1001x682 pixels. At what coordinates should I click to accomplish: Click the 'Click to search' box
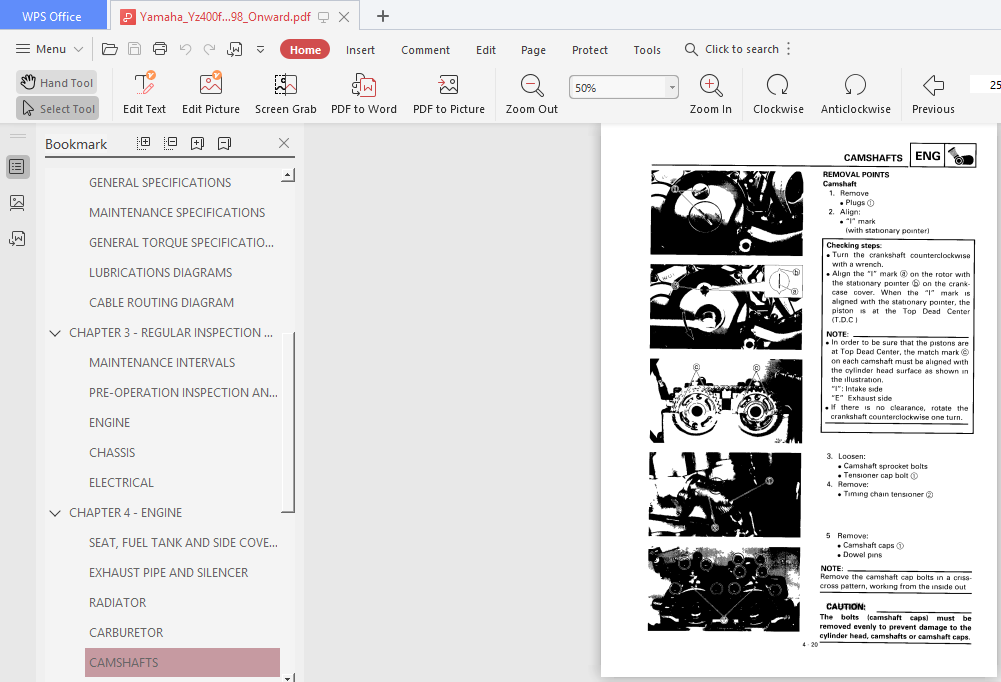pos(732,49)
